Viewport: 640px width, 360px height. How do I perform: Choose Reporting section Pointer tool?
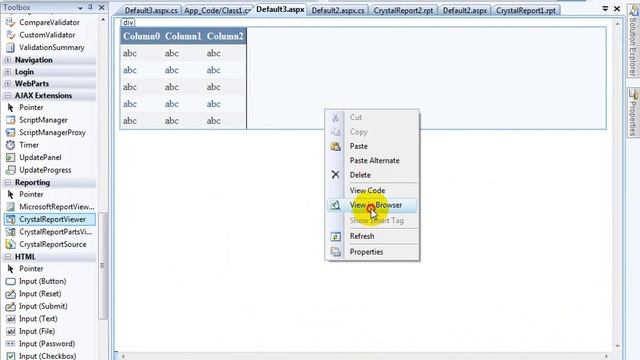[x=11, y=194]
